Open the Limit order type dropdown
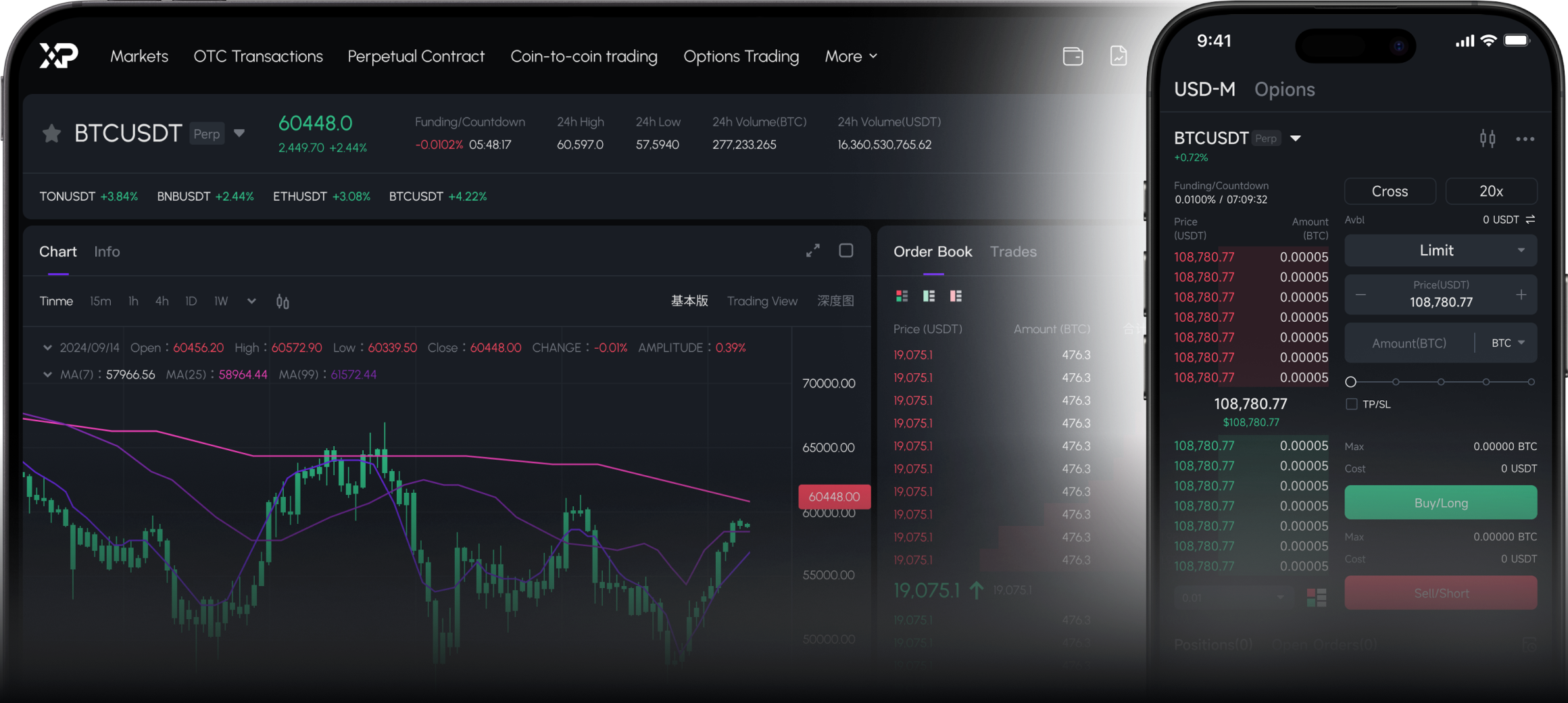The width and height of the screenshot is (1568, 703). point(1440,251)
